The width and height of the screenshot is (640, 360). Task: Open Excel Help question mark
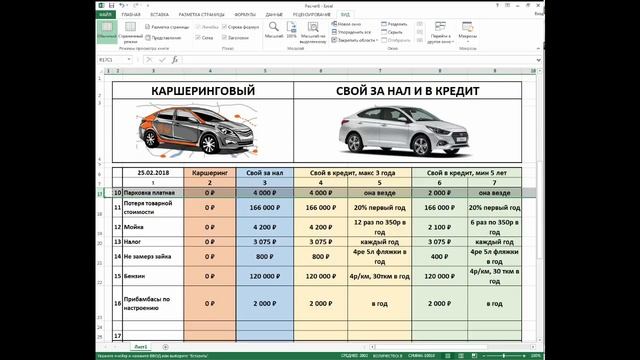click(x=497, y=5)
